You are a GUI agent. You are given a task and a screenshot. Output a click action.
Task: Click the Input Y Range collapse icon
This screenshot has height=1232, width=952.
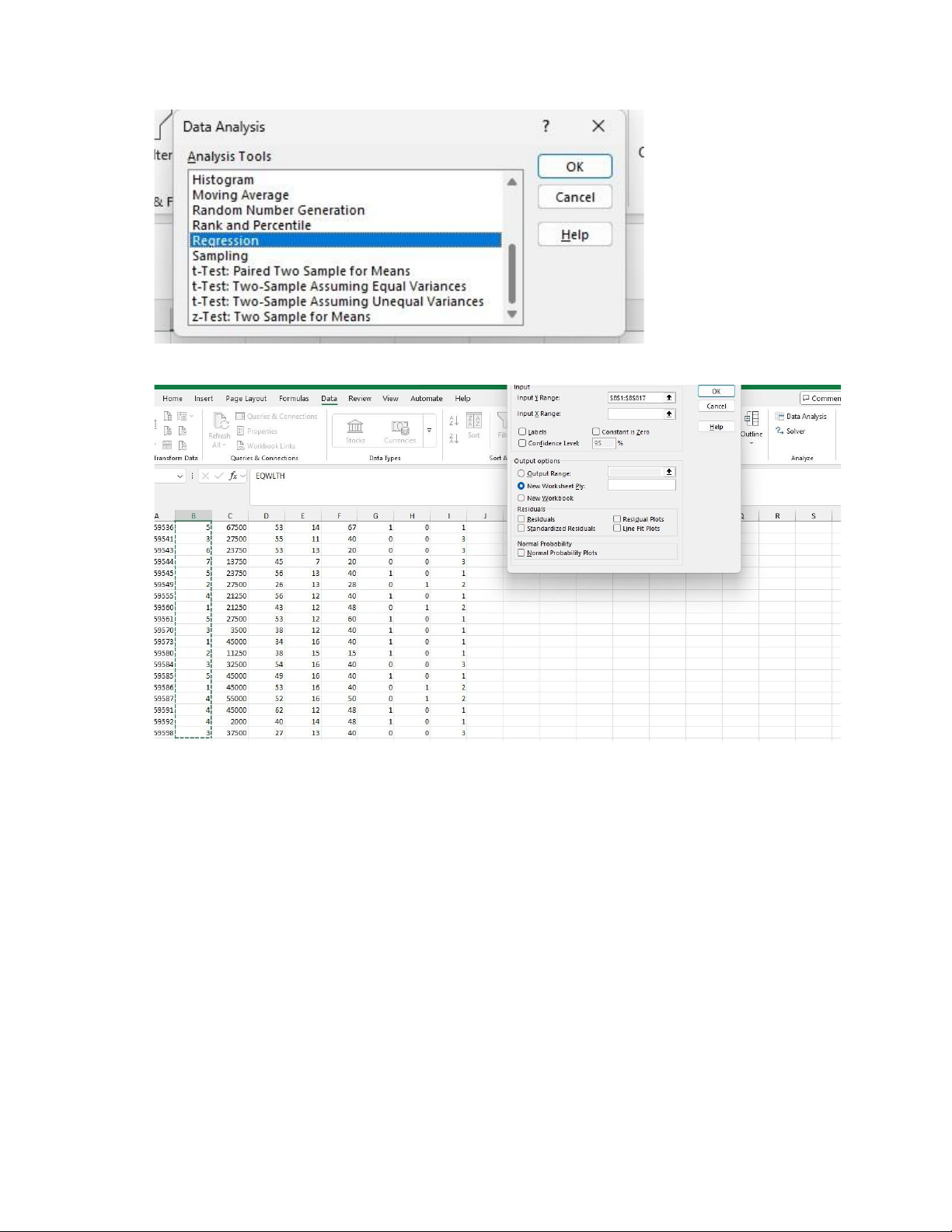[669, 398]
